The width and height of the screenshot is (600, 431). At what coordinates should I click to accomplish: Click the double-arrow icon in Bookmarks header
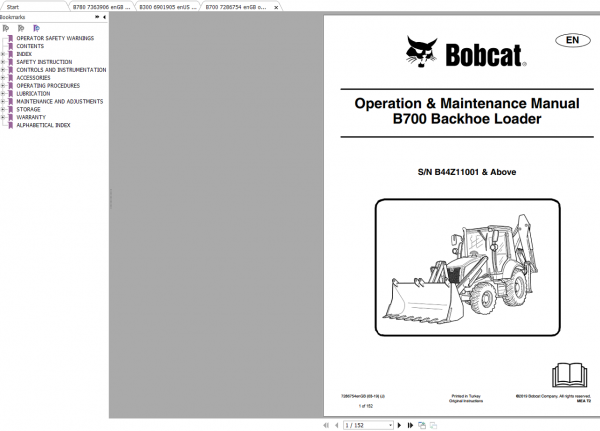click(x=97, y=17)
